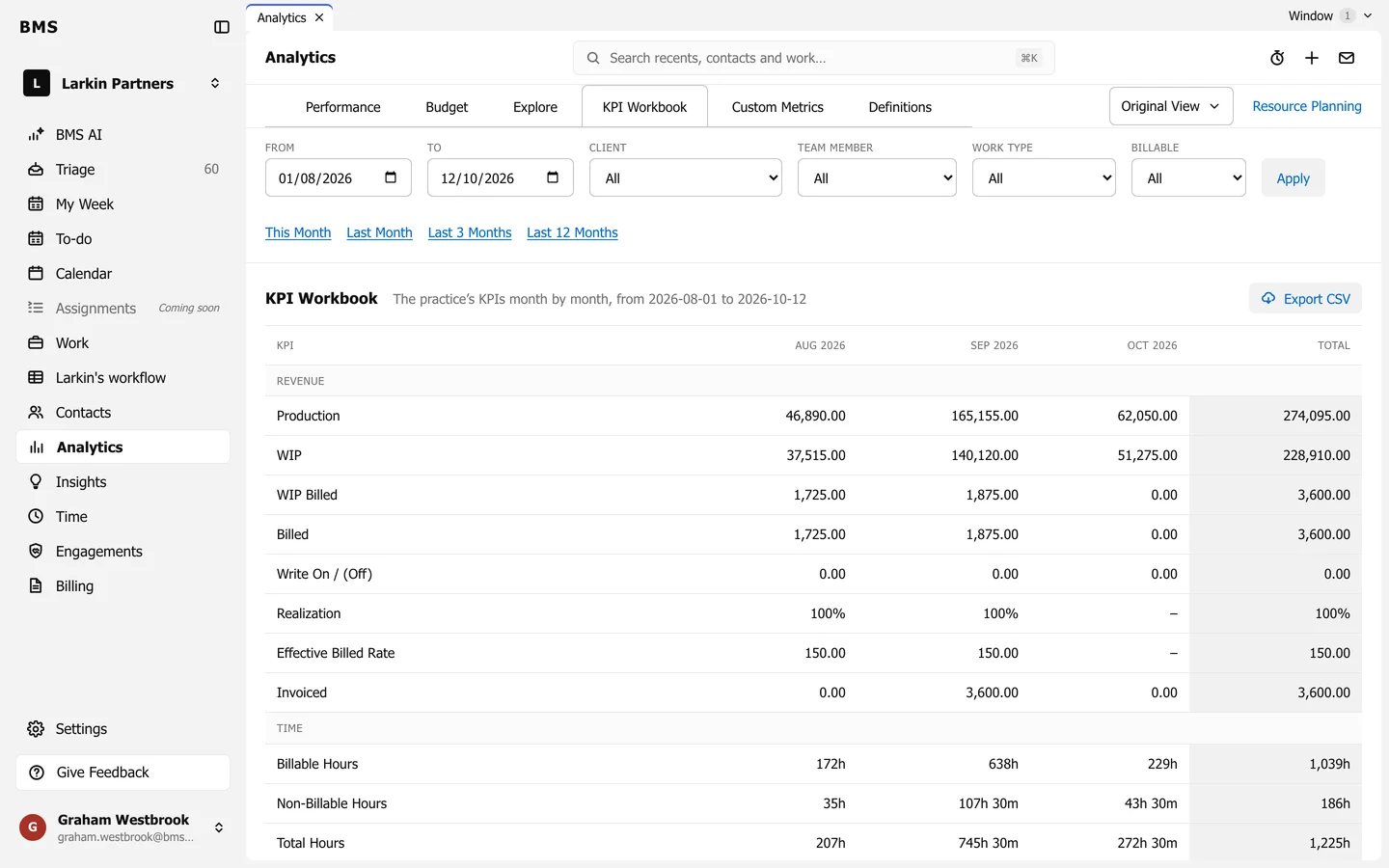Open the To-do list
The width and height of the screenshot is (1389, 868).
coord(123,239)
